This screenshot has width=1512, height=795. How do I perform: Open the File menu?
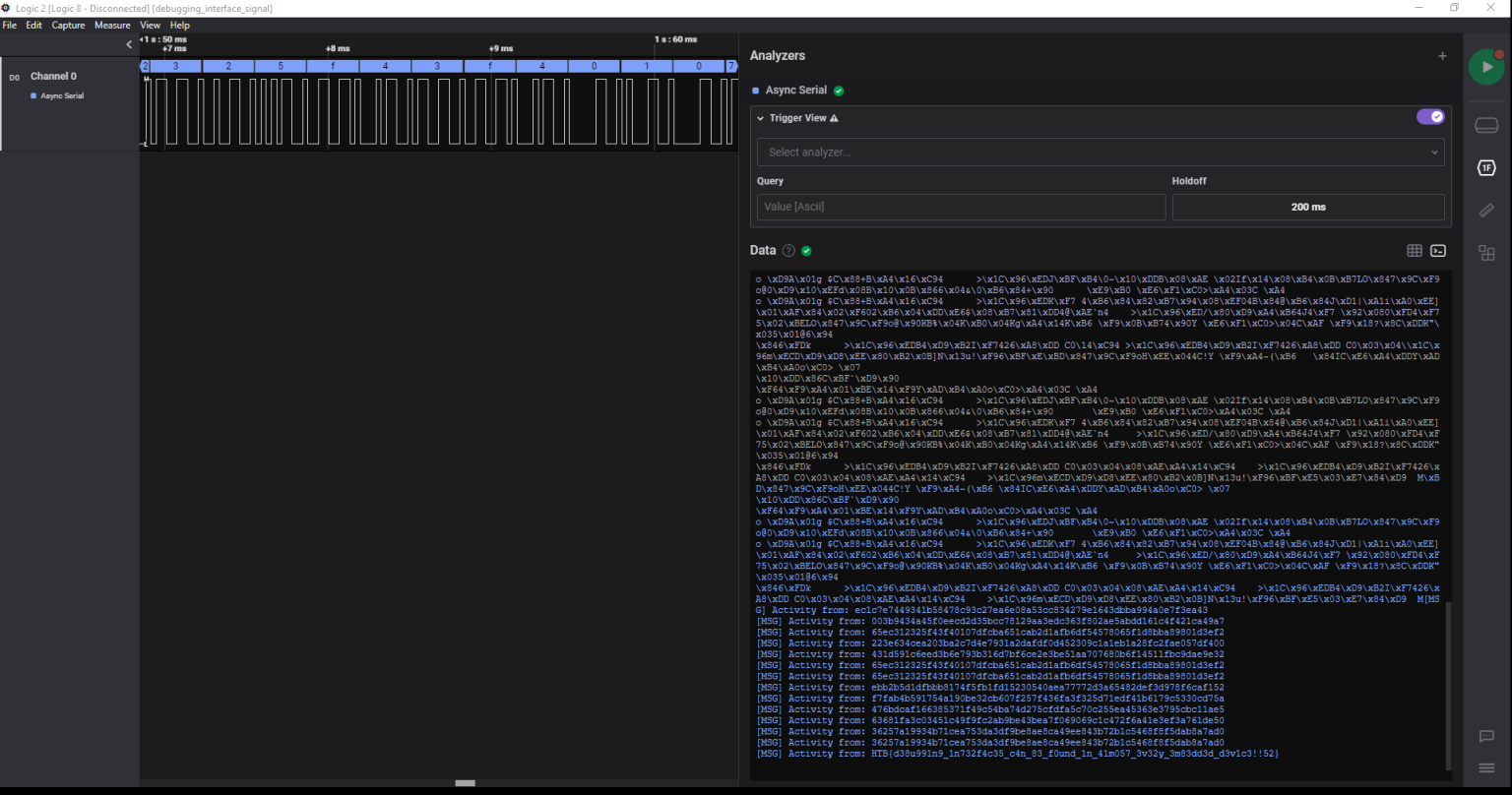pyautogui.click(x=10, y=26)
